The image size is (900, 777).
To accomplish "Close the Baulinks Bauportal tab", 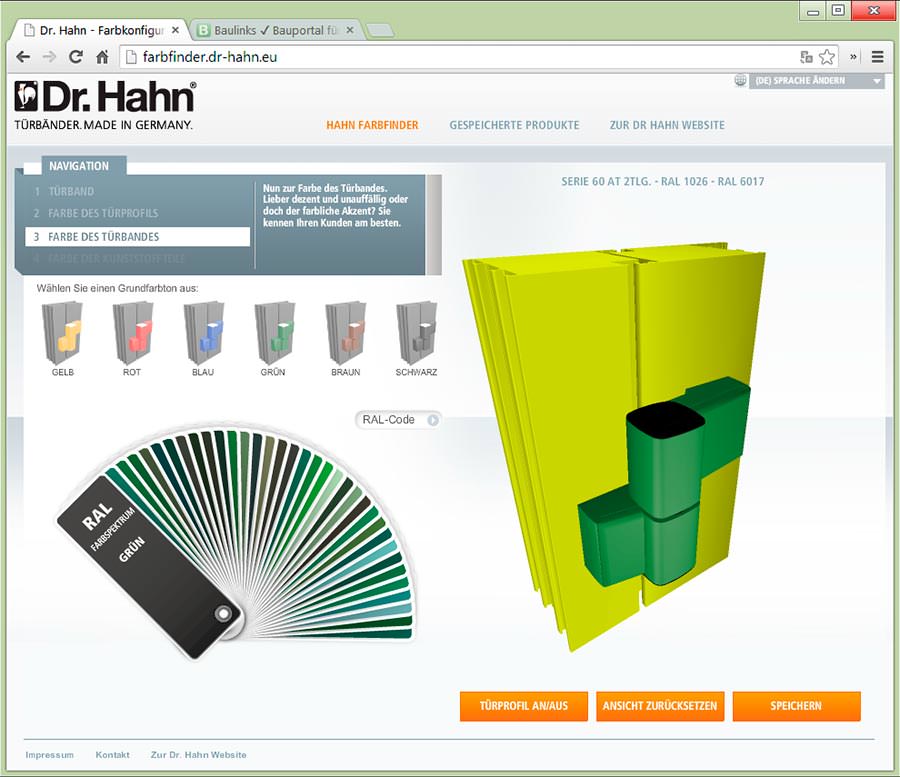I will click(350, 30).
